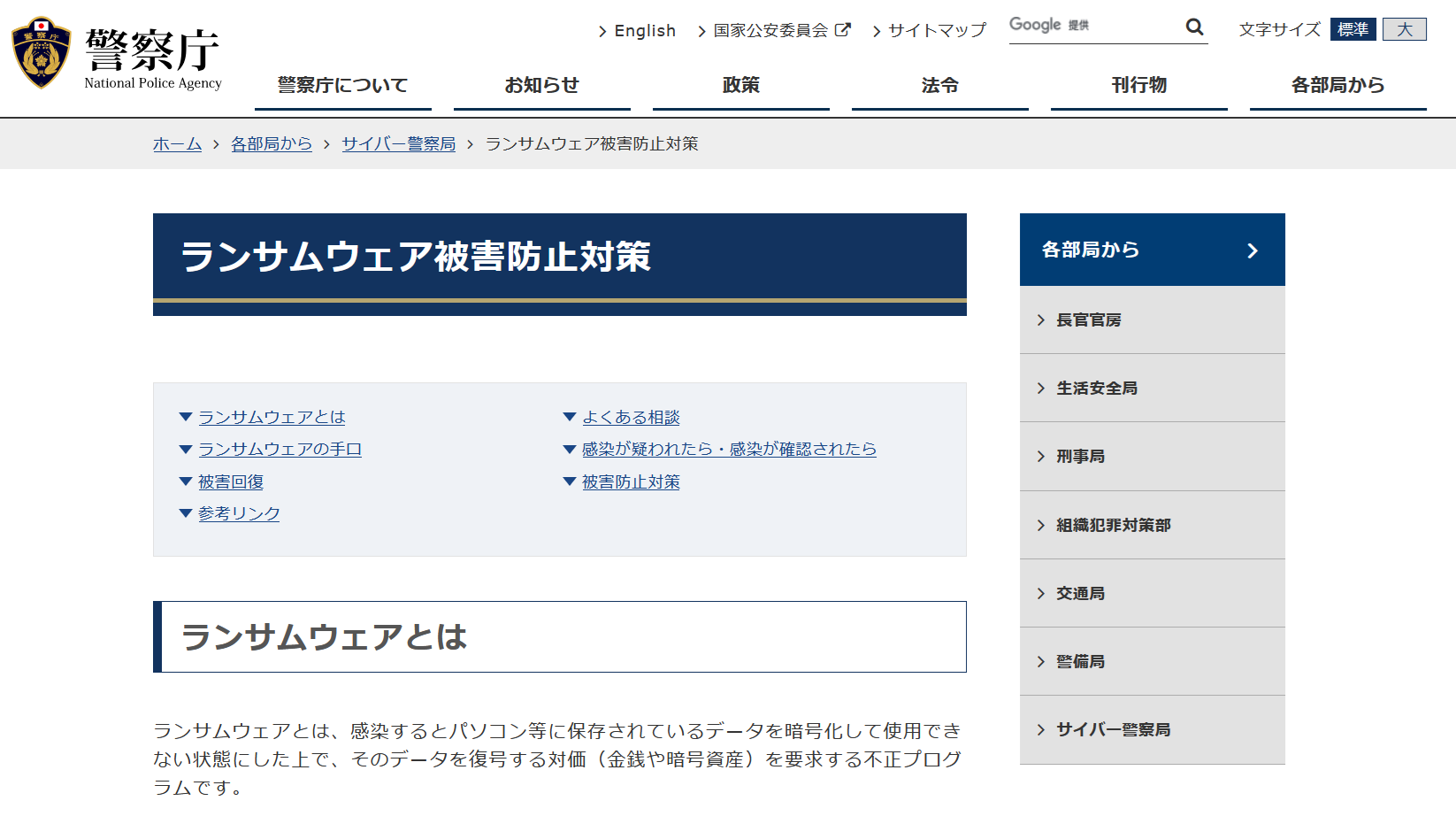Click the search magnifier icon
This screenshot has height=824, width=1456.
pos(1194,27)
